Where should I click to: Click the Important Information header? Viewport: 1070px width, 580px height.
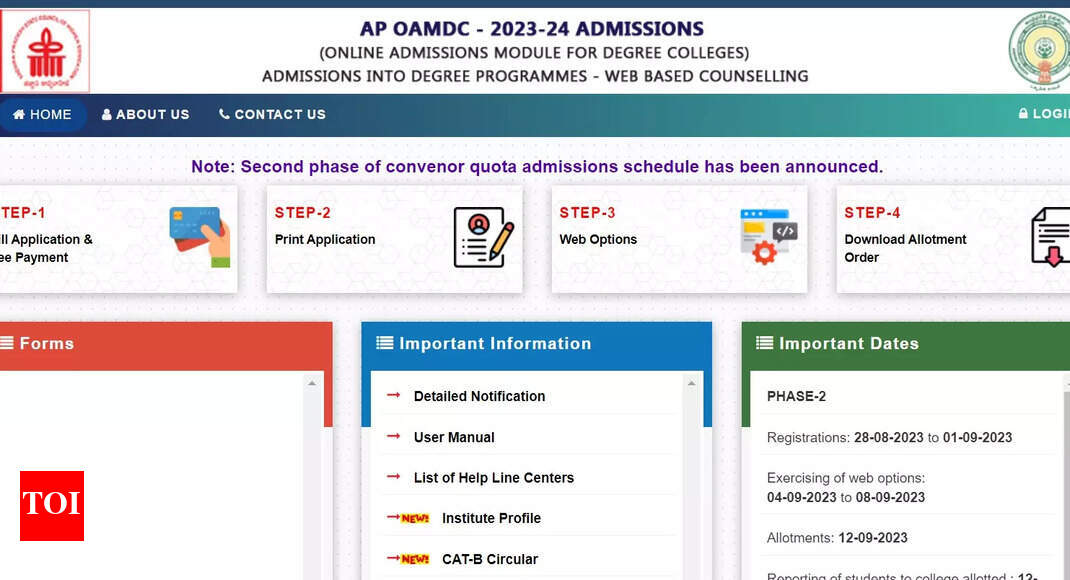point(536,345)
